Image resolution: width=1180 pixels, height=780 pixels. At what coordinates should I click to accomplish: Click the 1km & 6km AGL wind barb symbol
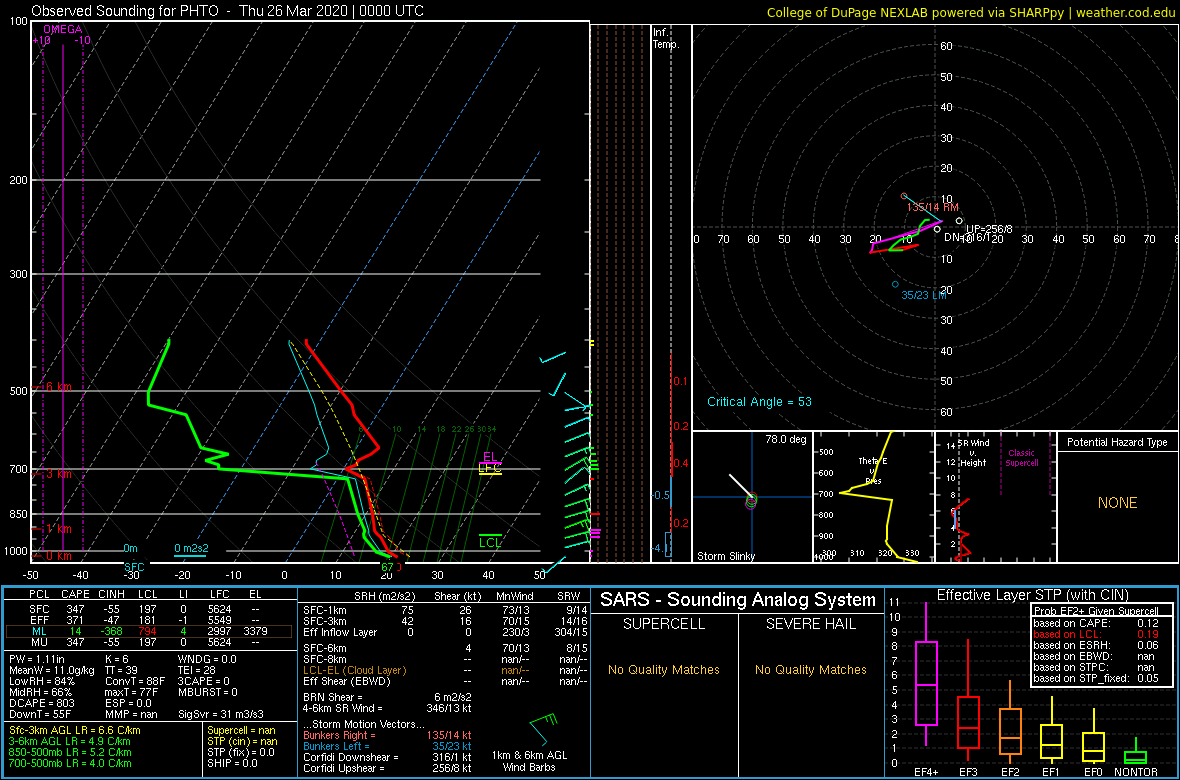pyautogui.click(x=543, y=729)
